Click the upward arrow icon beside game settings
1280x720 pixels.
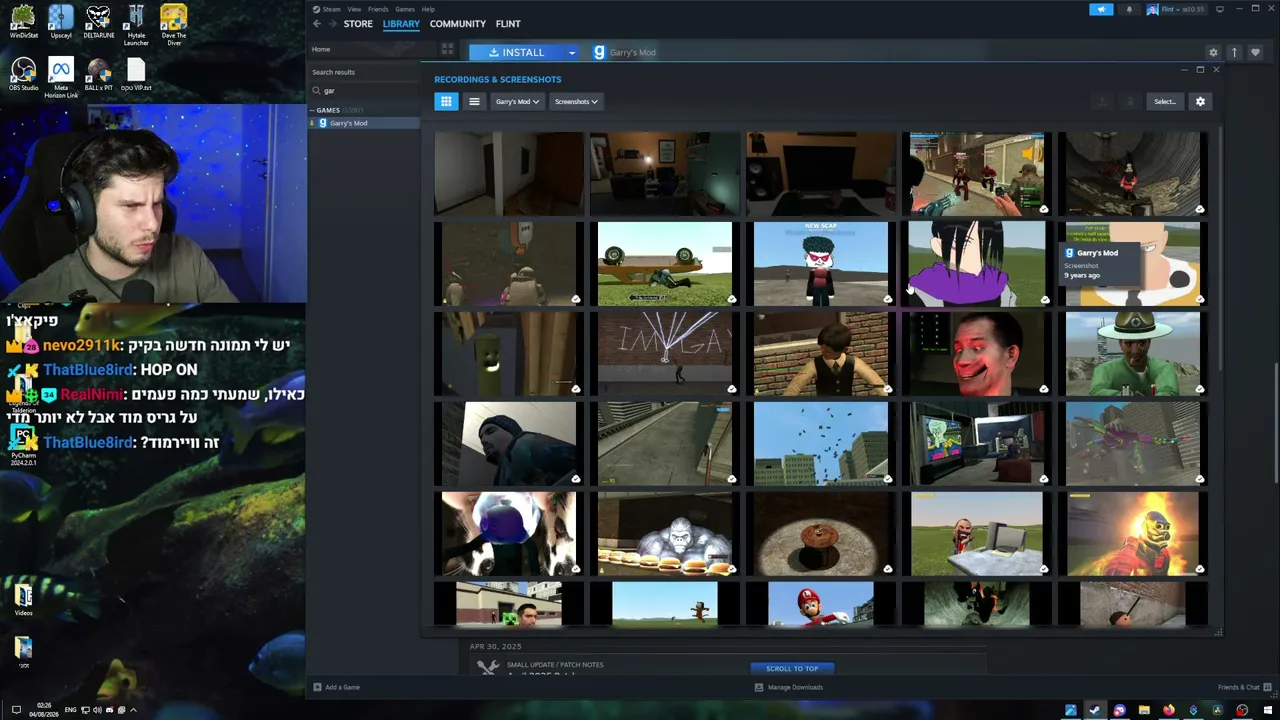coord(1234,52)
